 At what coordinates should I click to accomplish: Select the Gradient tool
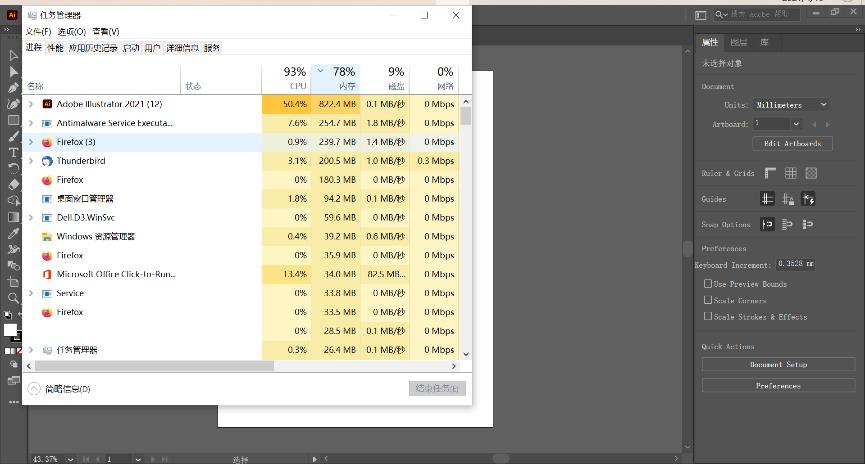[x=13, y=217]
